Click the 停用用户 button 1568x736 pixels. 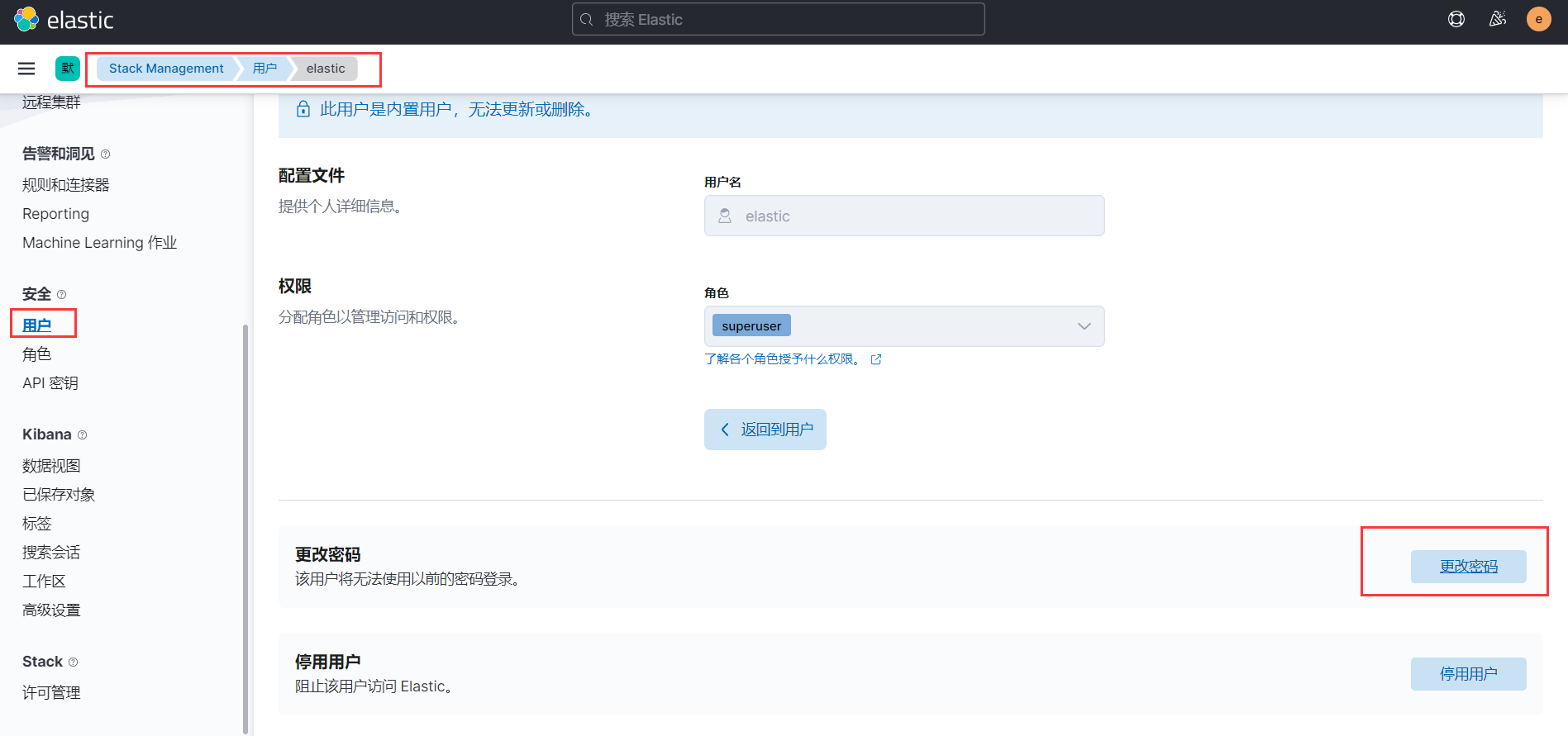[1468, 674]
